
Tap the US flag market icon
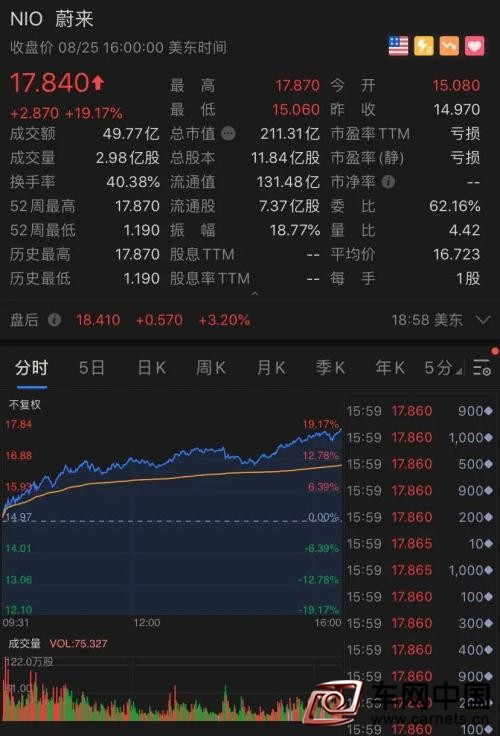(x=398, y=46)
